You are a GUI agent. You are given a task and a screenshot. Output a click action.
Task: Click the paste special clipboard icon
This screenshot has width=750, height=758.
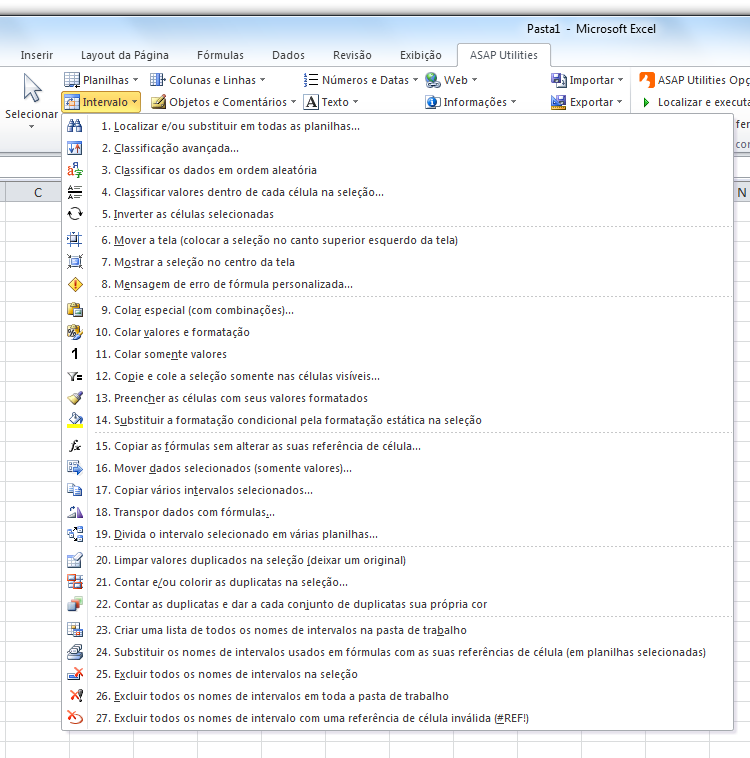pyautogui.click(x=75, y=310)
